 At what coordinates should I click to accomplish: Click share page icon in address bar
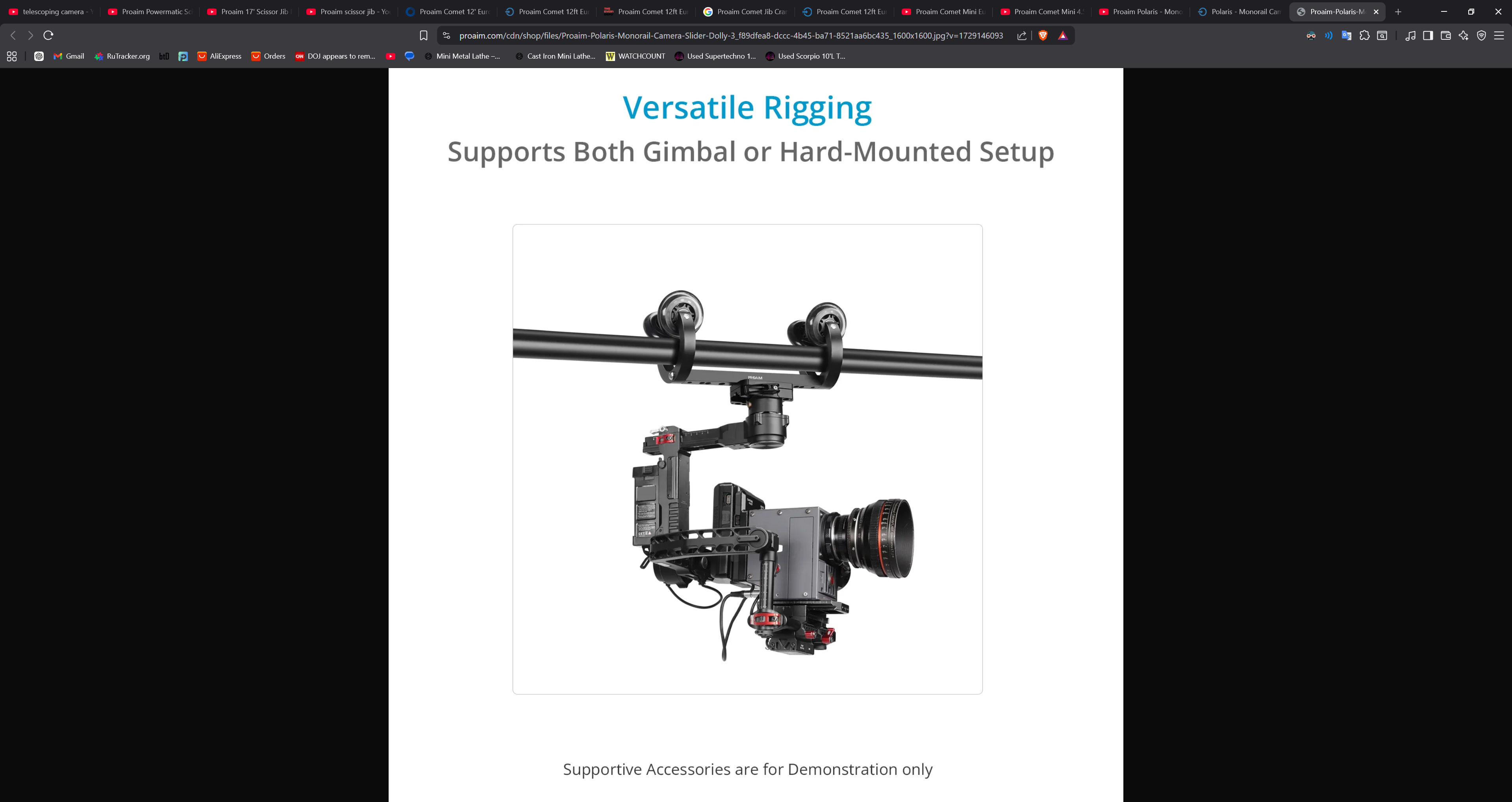pyautogui.click(x=1022, y=36)
